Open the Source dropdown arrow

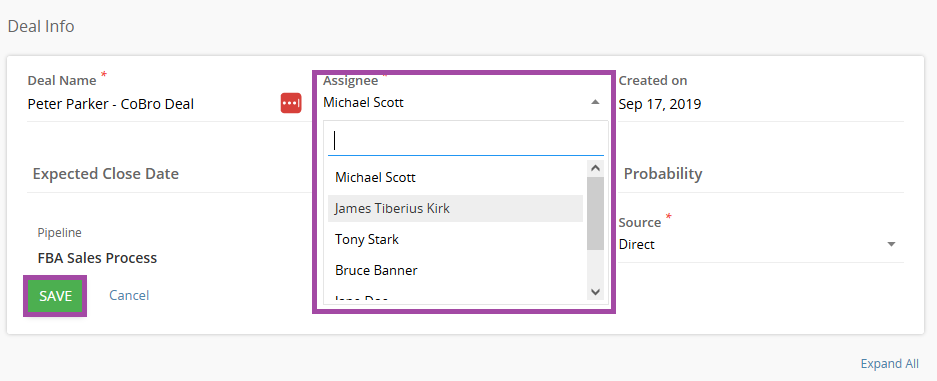891,244
